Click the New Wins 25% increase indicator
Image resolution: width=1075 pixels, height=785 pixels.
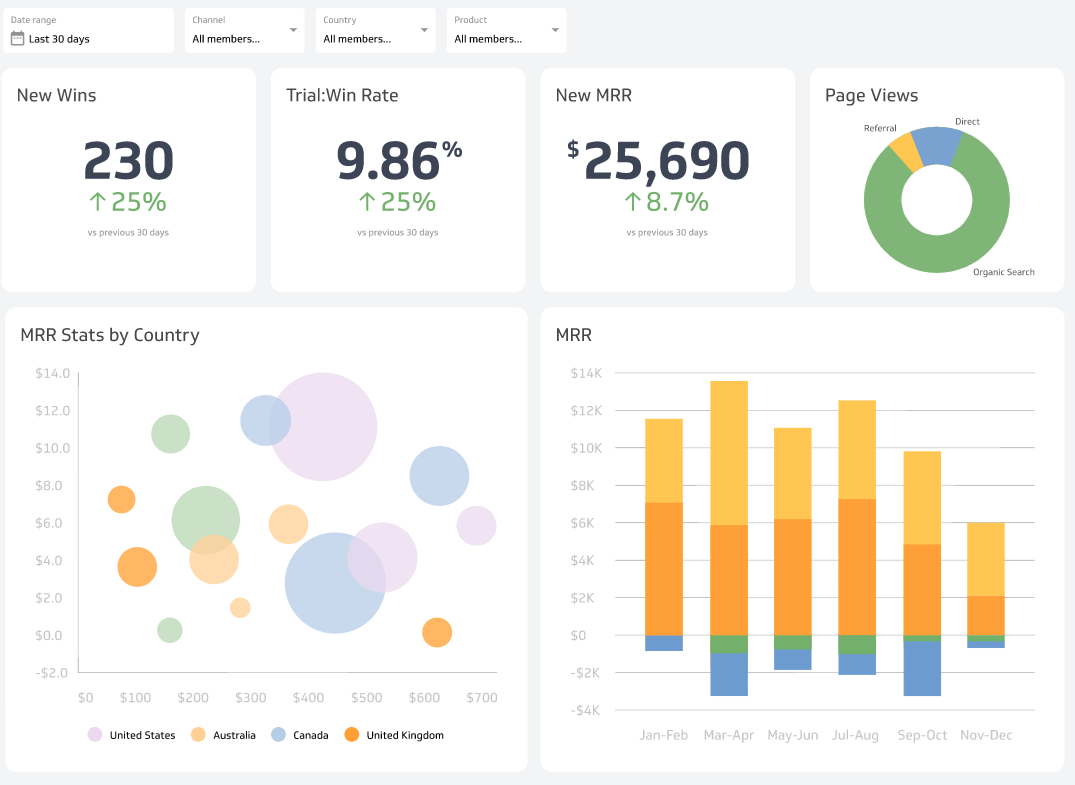coord(128,202)
